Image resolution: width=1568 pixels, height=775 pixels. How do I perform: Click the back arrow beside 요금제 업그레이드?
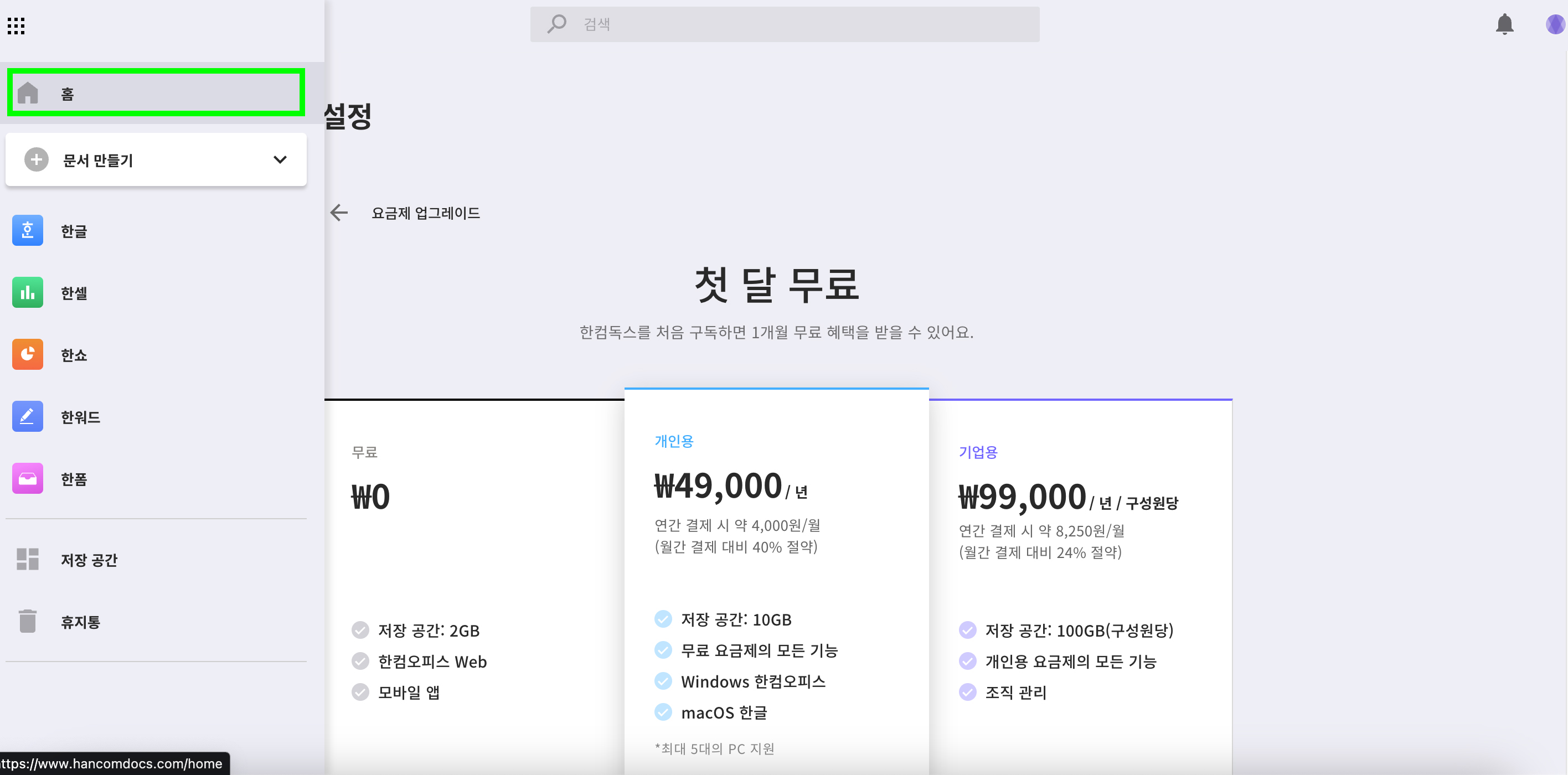click(x=339, y=213)
